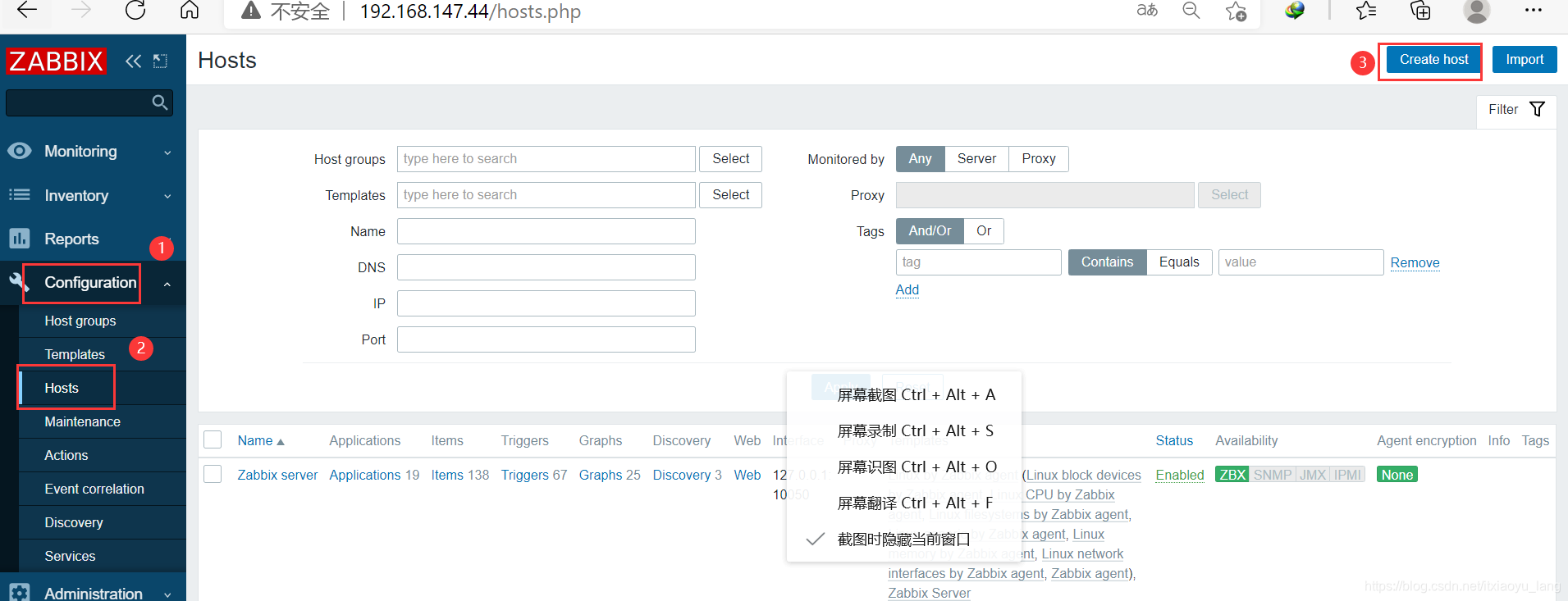
Task: Open the read aloud/translate icon in address bar
Action: click(1147, 10)
